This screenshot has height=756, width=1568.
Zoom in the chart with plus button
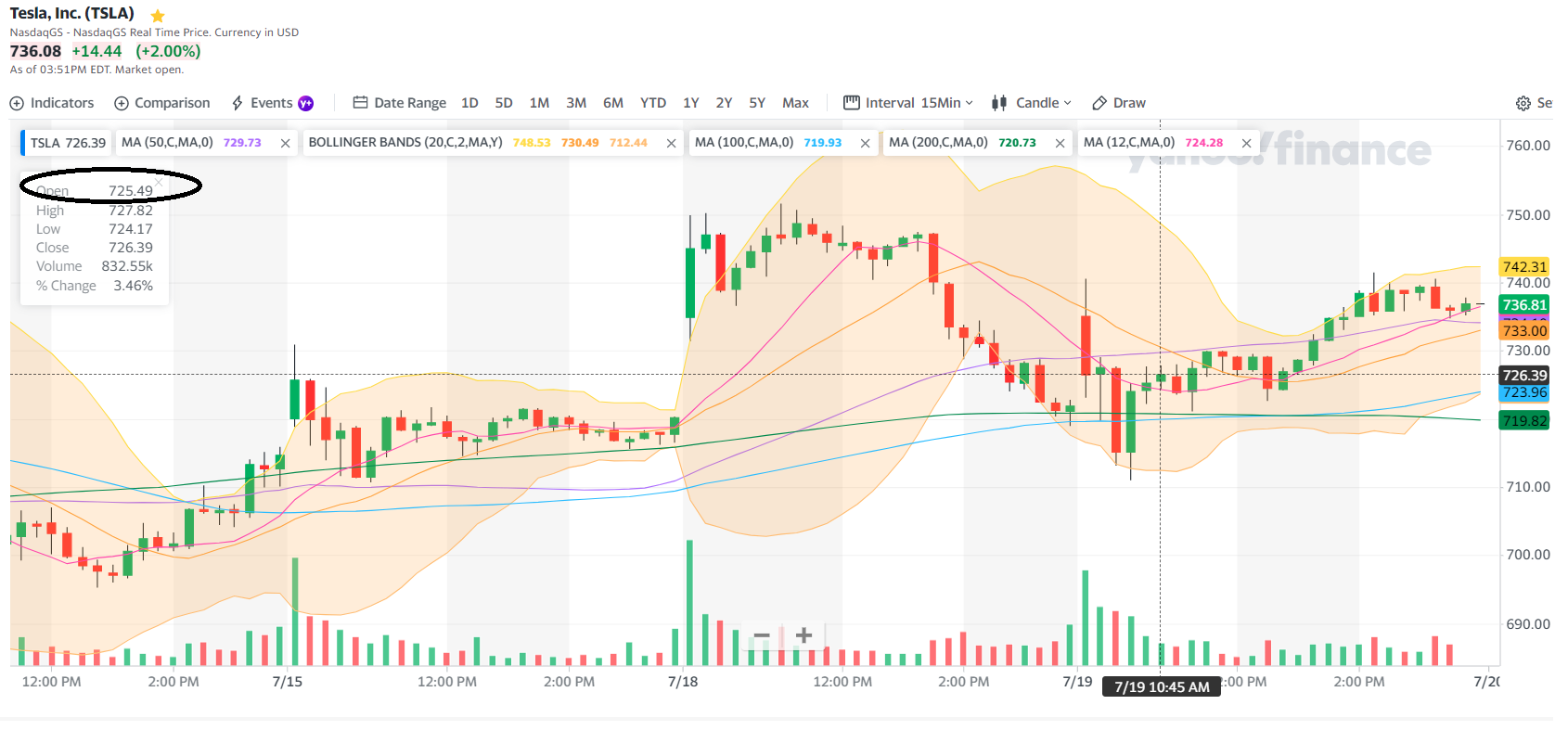[804, 635]
